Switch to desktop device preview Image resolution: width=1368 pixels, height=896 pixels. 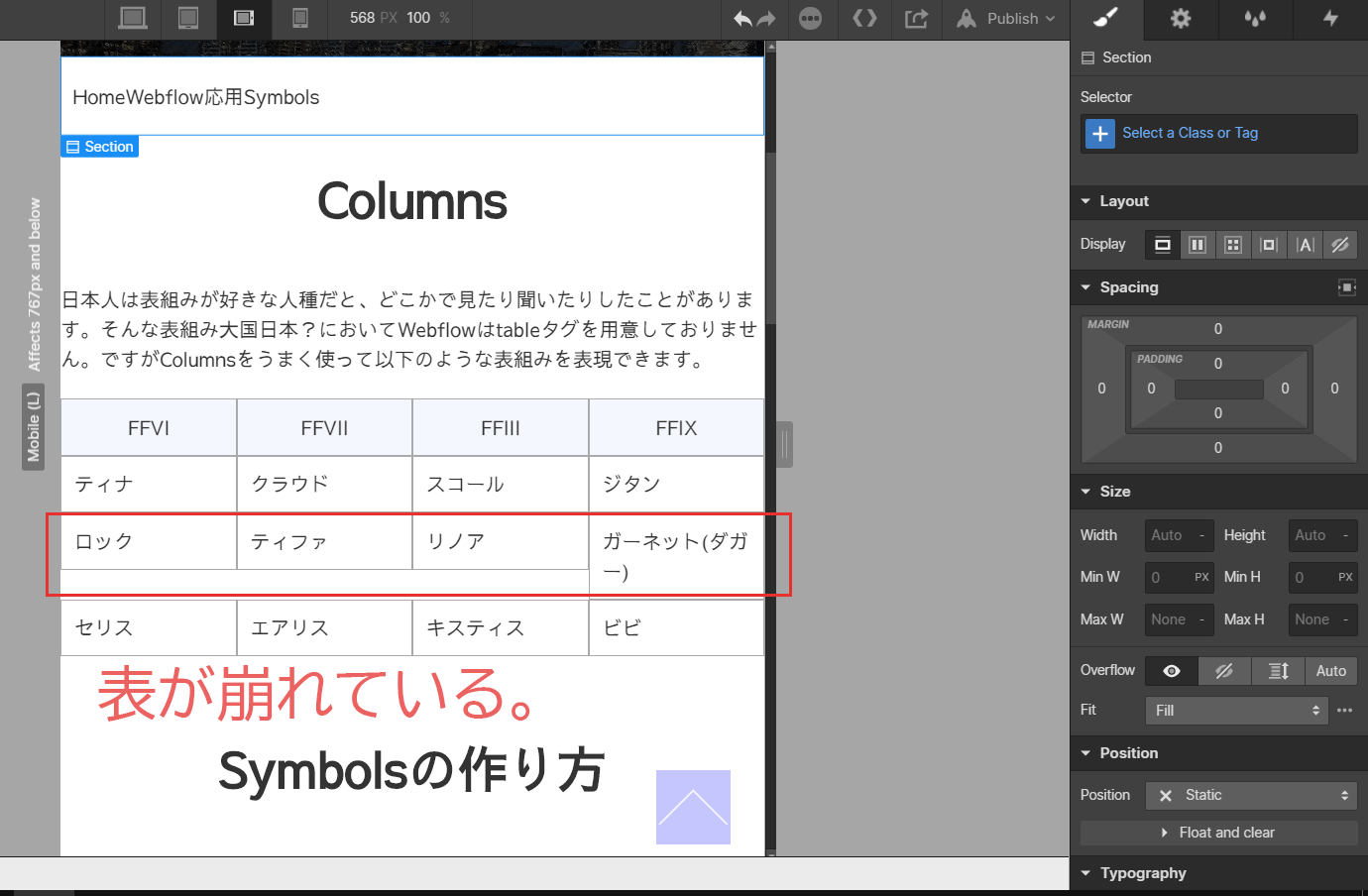[133, 18]
